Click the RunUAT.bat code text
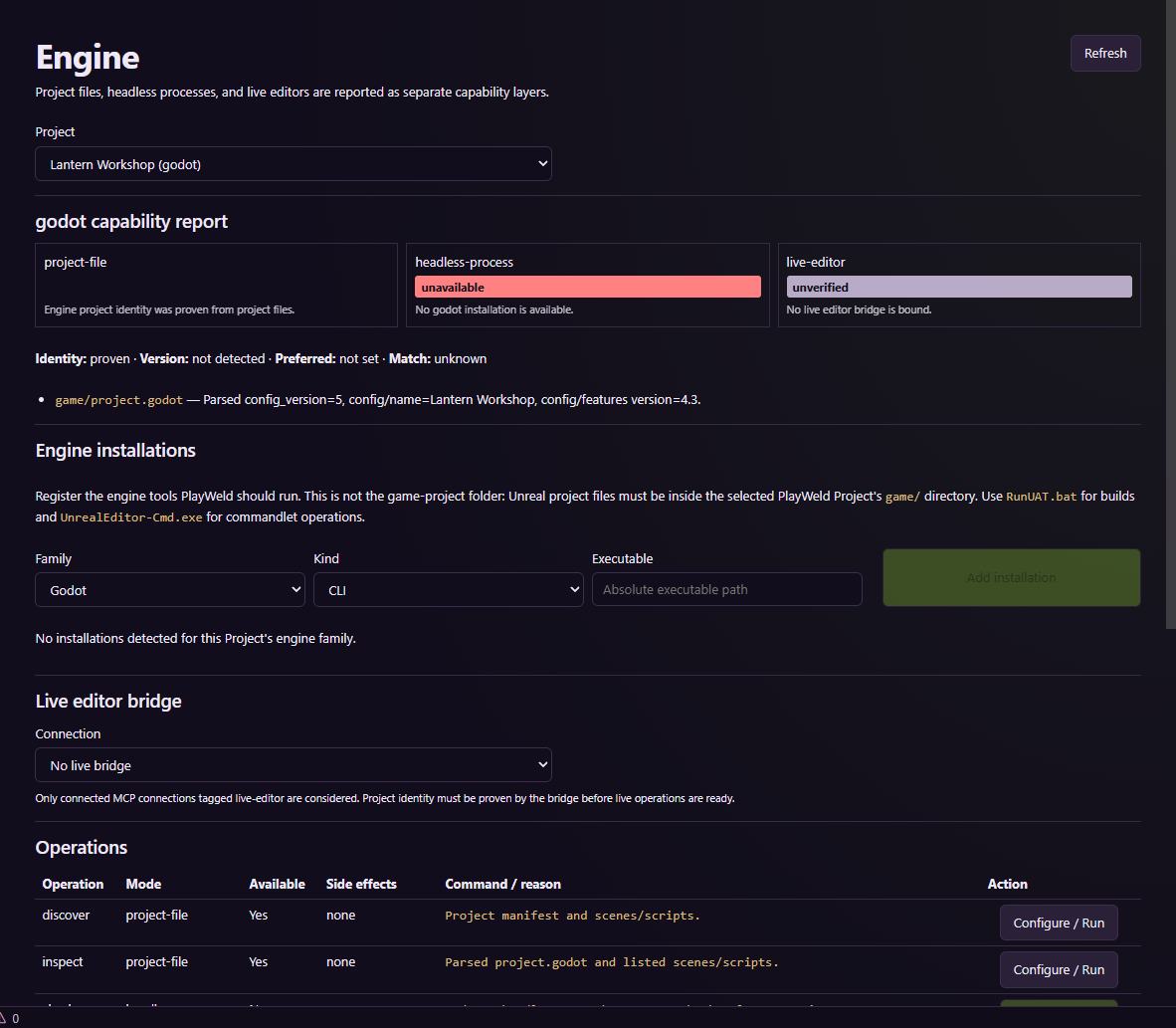 tap(1041, 496)
